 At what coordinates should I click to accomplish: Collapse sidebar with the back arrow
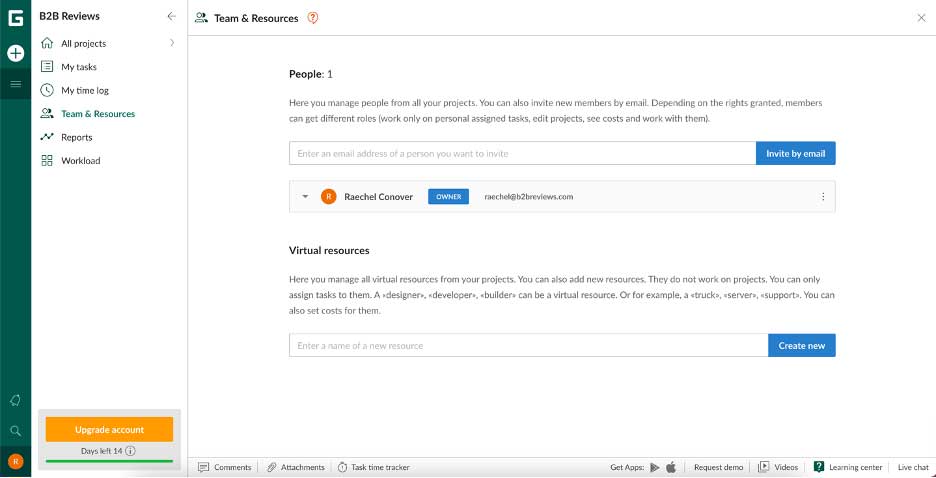[172, 17]
